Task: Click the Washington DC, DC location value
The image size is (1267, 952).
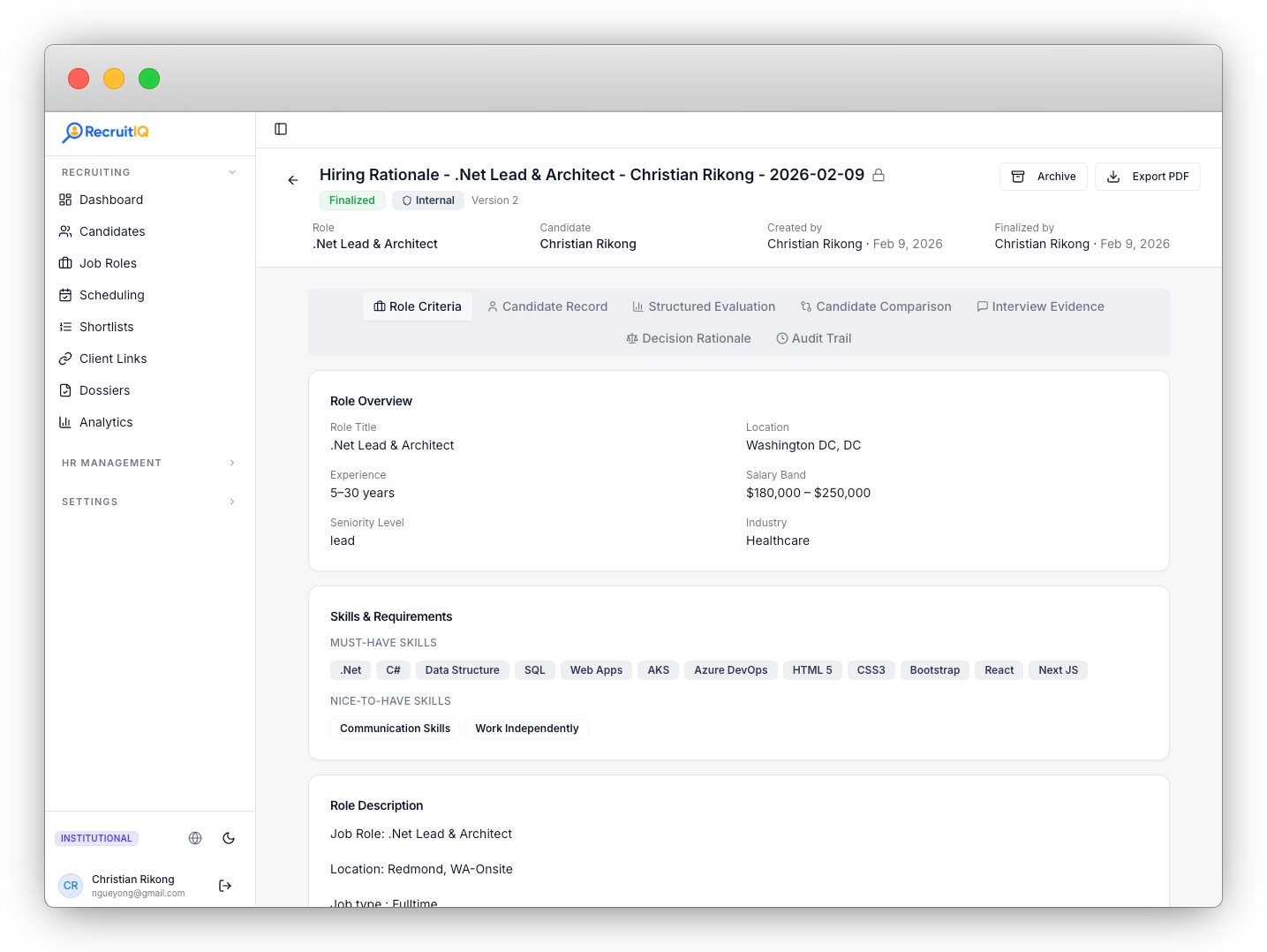Action: tap(803, 445)
